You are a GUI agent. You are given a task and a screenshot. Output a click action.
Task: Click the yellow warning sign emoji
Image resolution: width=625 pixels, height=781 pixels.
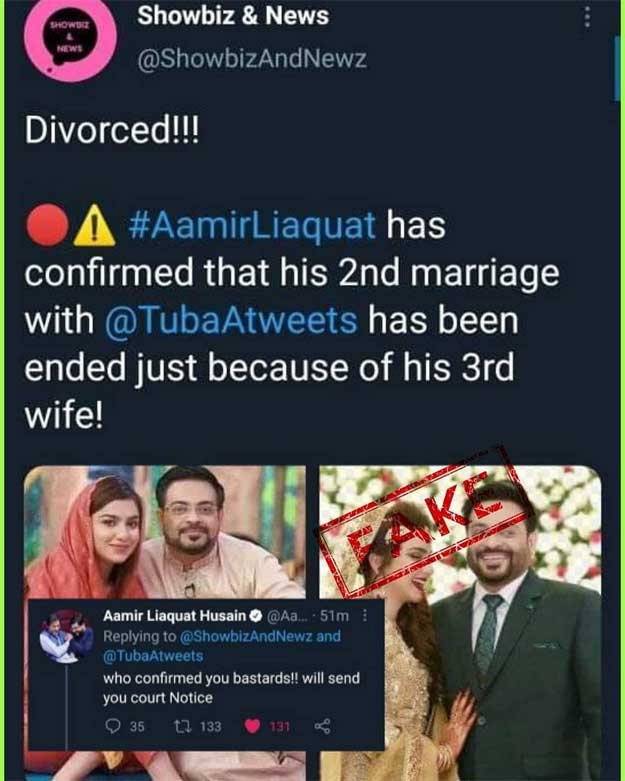pyautogui.click(x=95, y=226)
